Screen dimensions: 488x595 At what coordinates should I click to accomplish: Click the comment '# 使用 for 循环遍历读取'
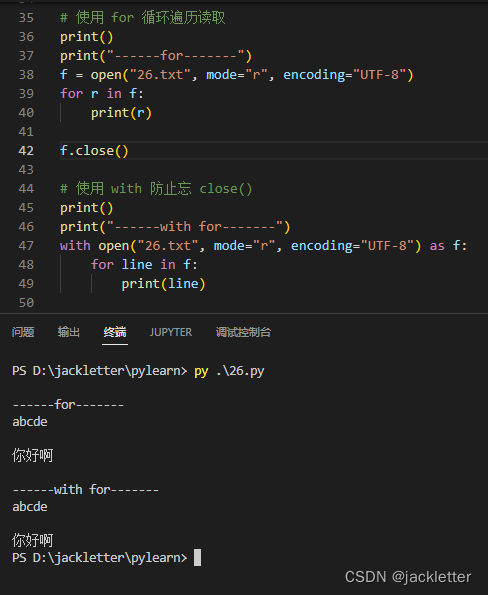143,18
